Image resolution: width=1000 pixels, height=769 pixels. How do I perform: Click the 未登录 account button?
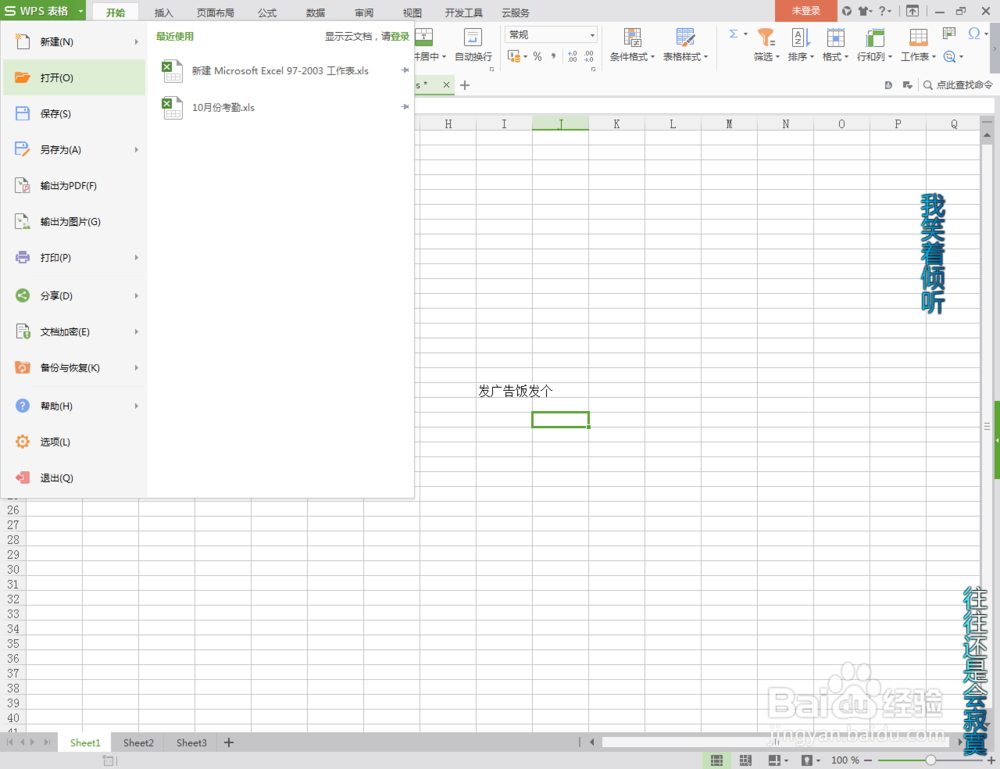805,11
